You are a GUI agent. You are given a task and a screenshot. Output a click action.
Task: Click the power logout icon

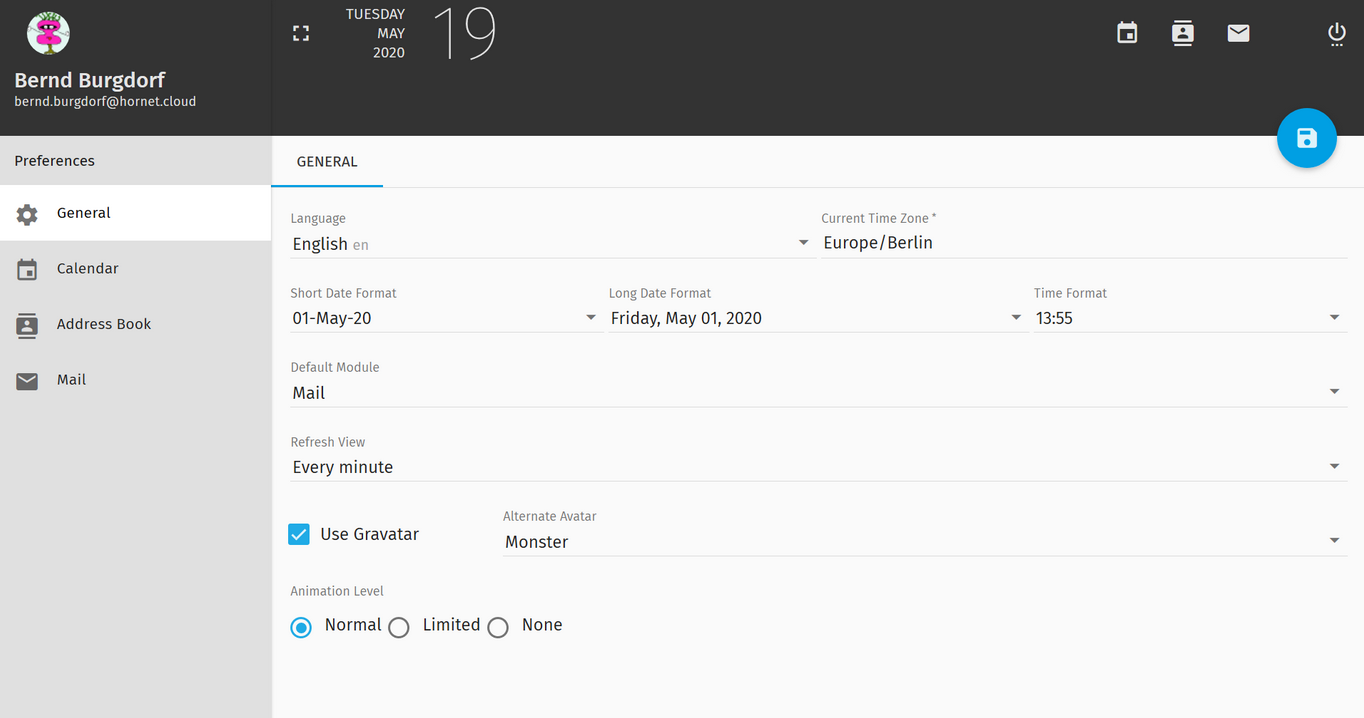click(1337, 34)
